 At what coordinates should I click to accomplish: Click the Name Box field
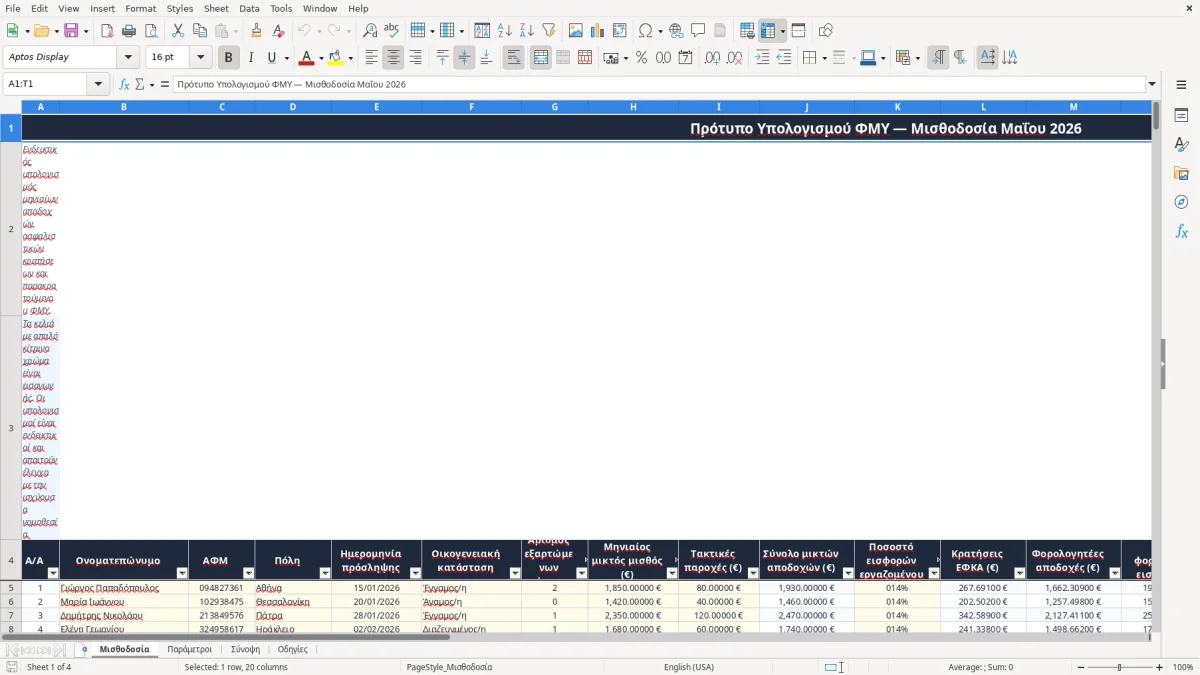(47, 84)
